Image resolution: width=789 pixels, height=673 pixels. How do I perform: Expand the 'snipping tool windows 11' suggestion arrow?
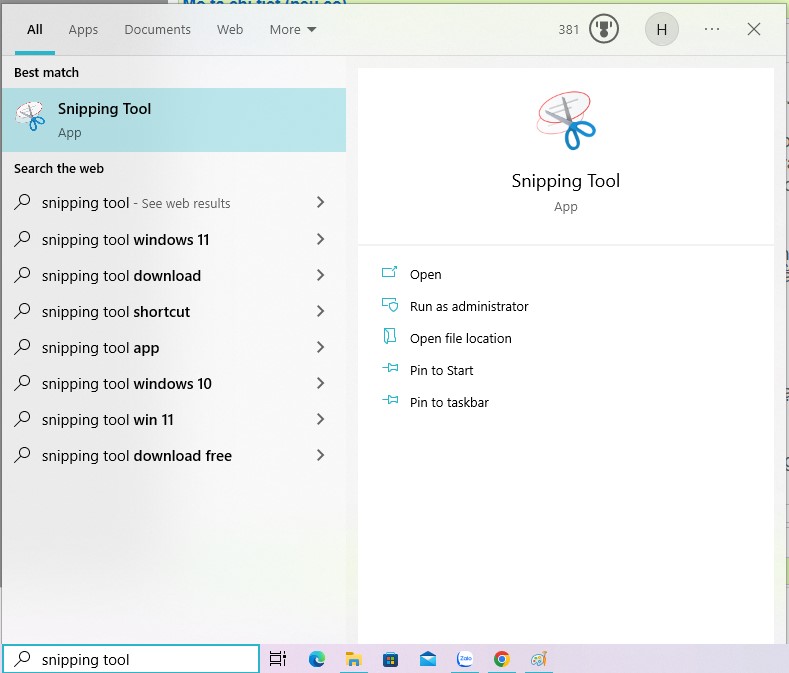coord(320,239)
